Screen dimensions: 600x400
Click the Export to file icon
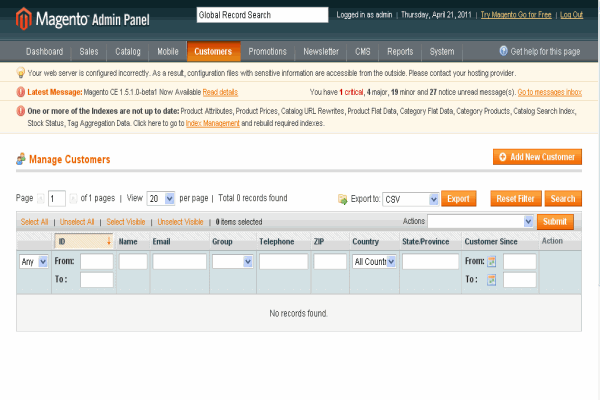(x=342, y=199)
